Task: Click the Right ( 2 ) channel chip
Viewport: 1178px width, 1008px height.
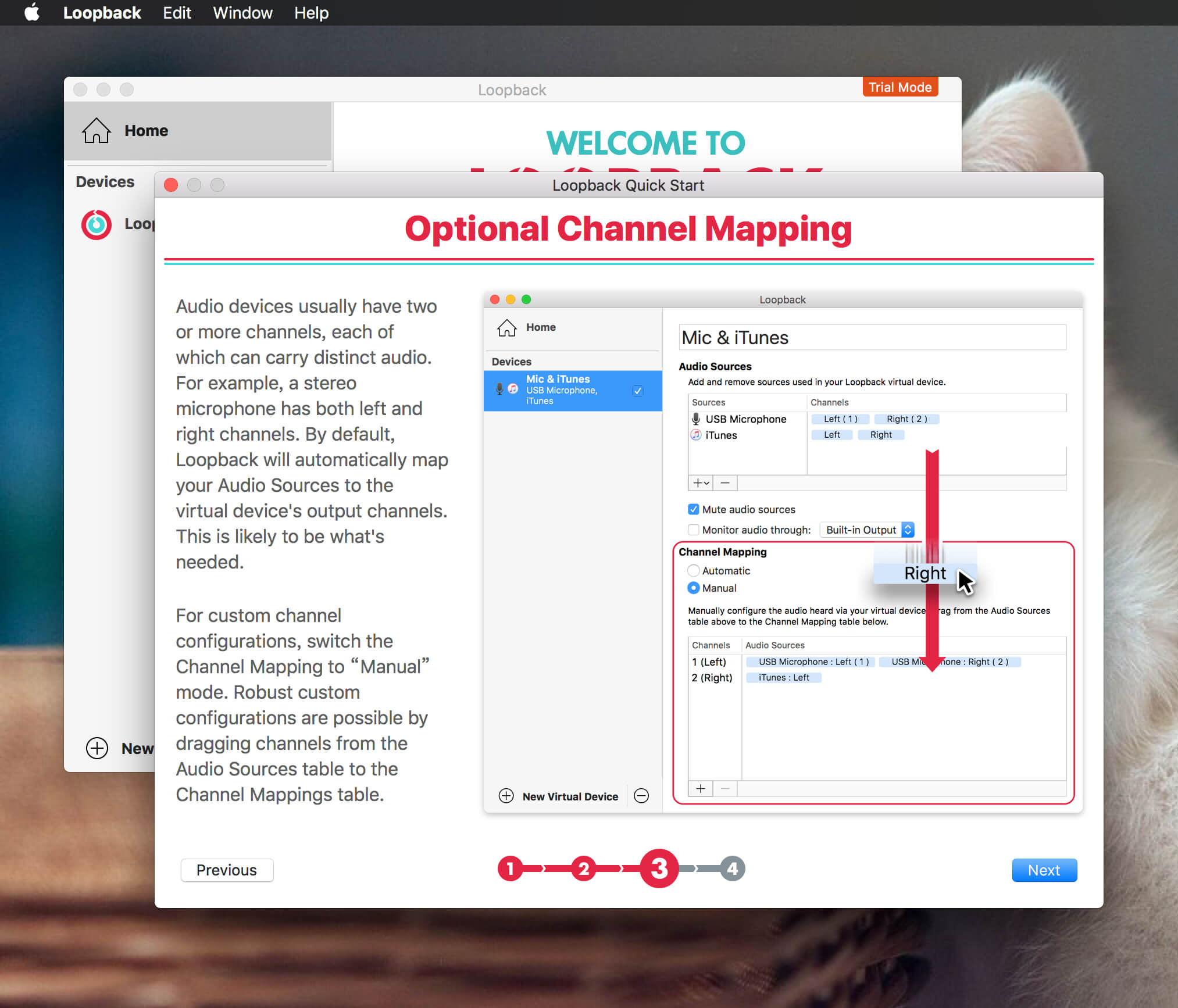Action: (907, 419)
